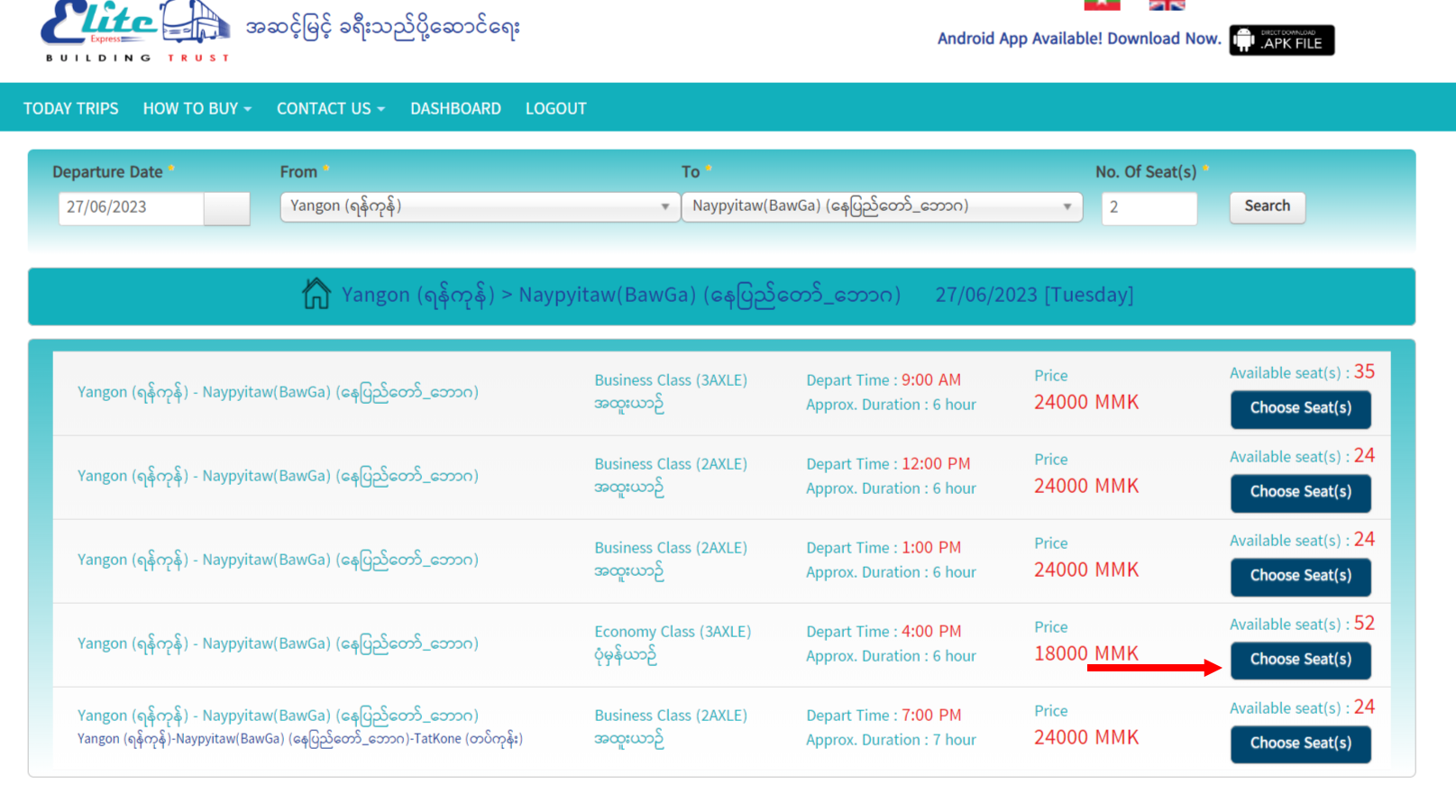
Task: Click the No. Of Seats input field
Action: click(x=1149, y=208)
